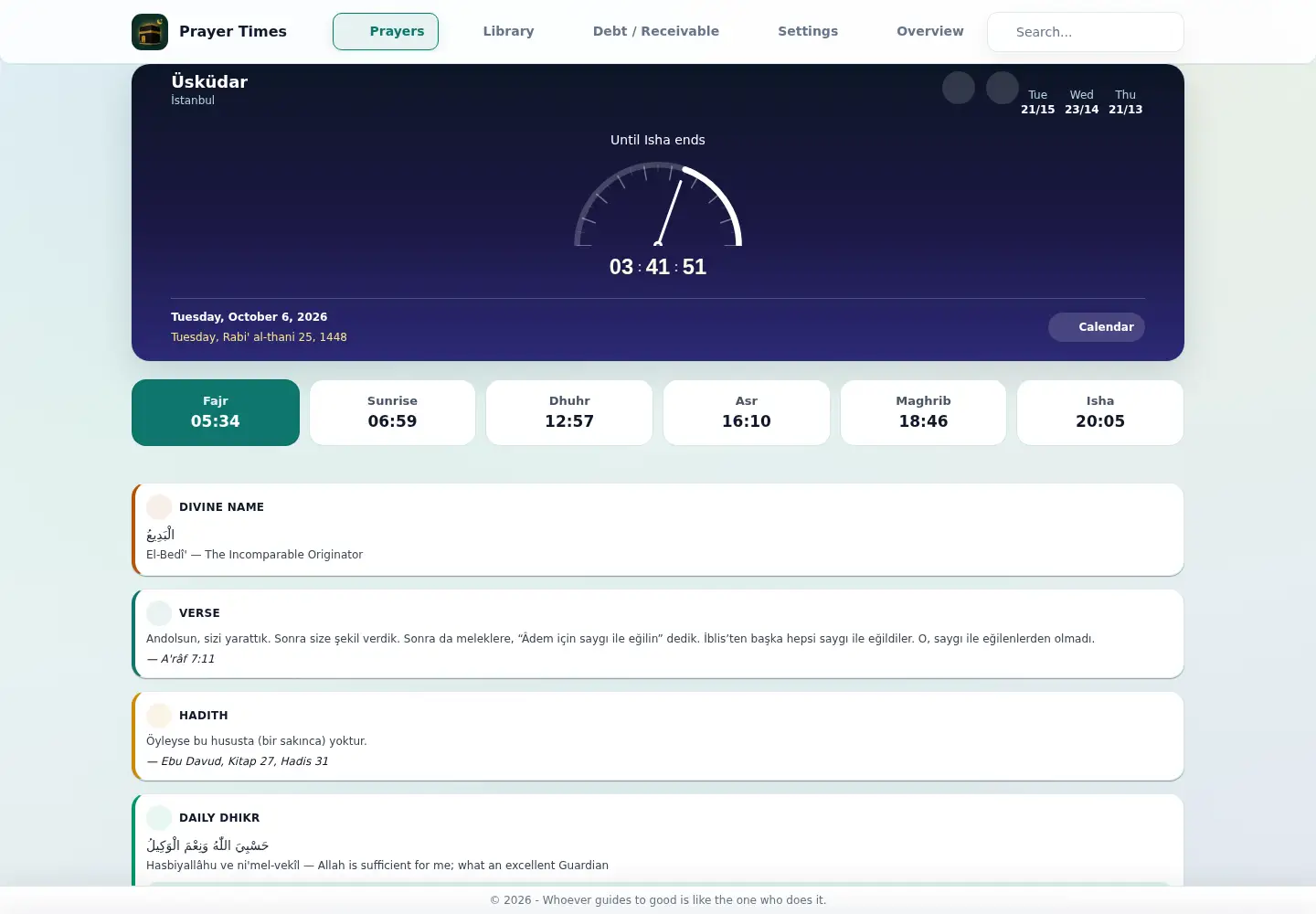This screenshot has height=914, width=1316.
Task: Click the Üsküdar location name
Action: pos(209,81)
